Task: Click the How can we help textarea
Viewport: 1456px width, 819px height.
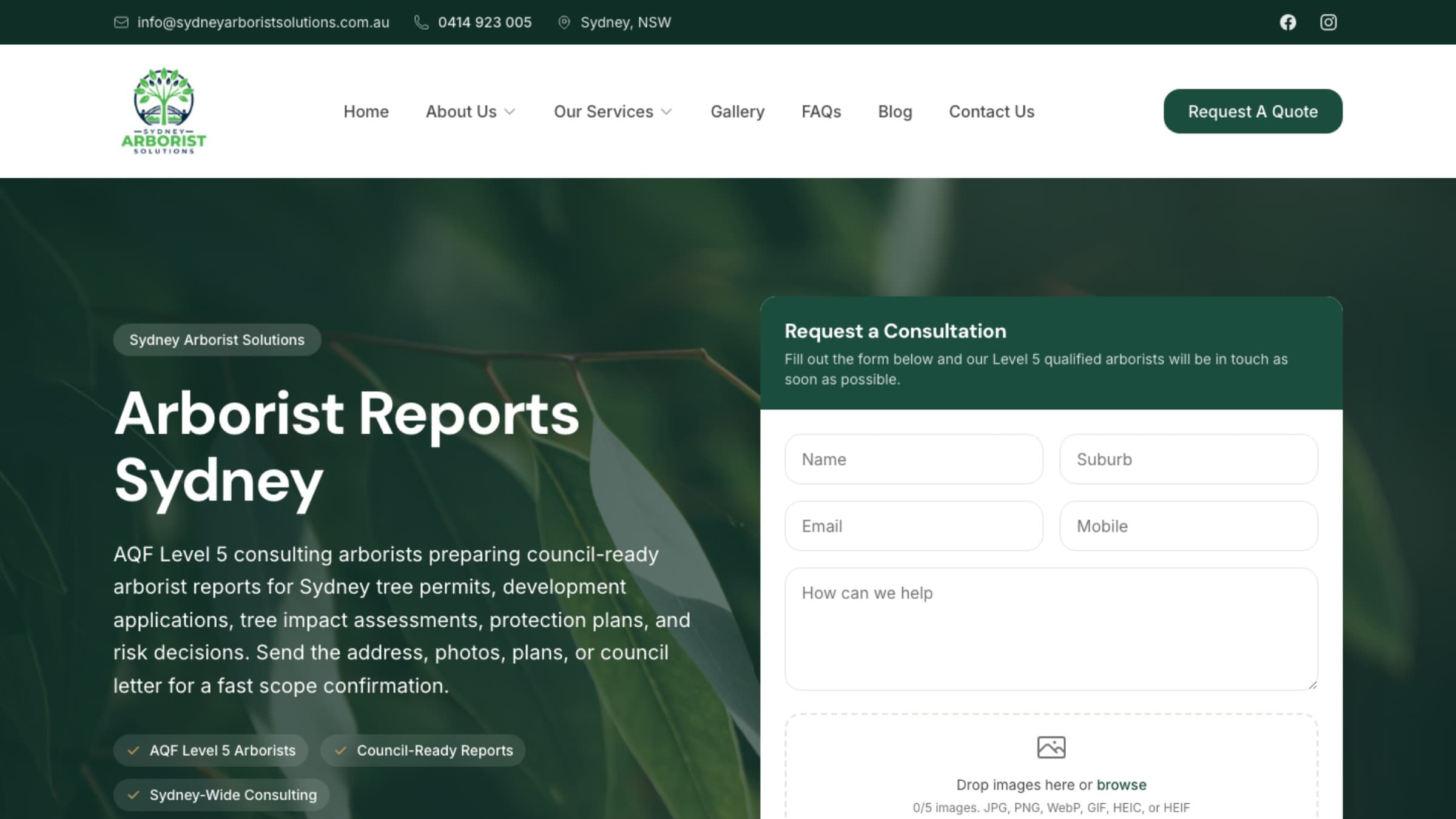Action: 1051,629
